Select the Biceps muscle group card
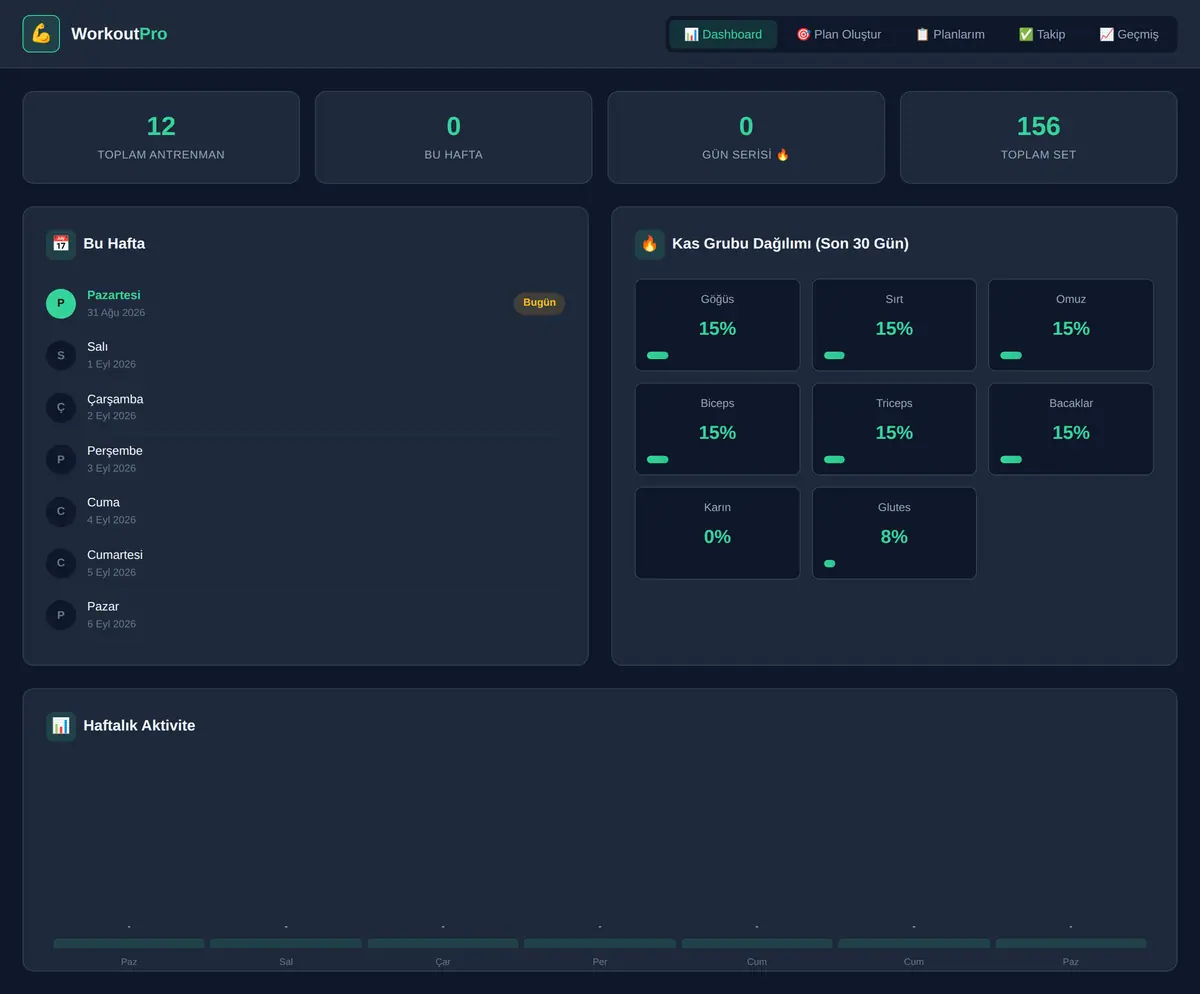 (x=718, y=429)
